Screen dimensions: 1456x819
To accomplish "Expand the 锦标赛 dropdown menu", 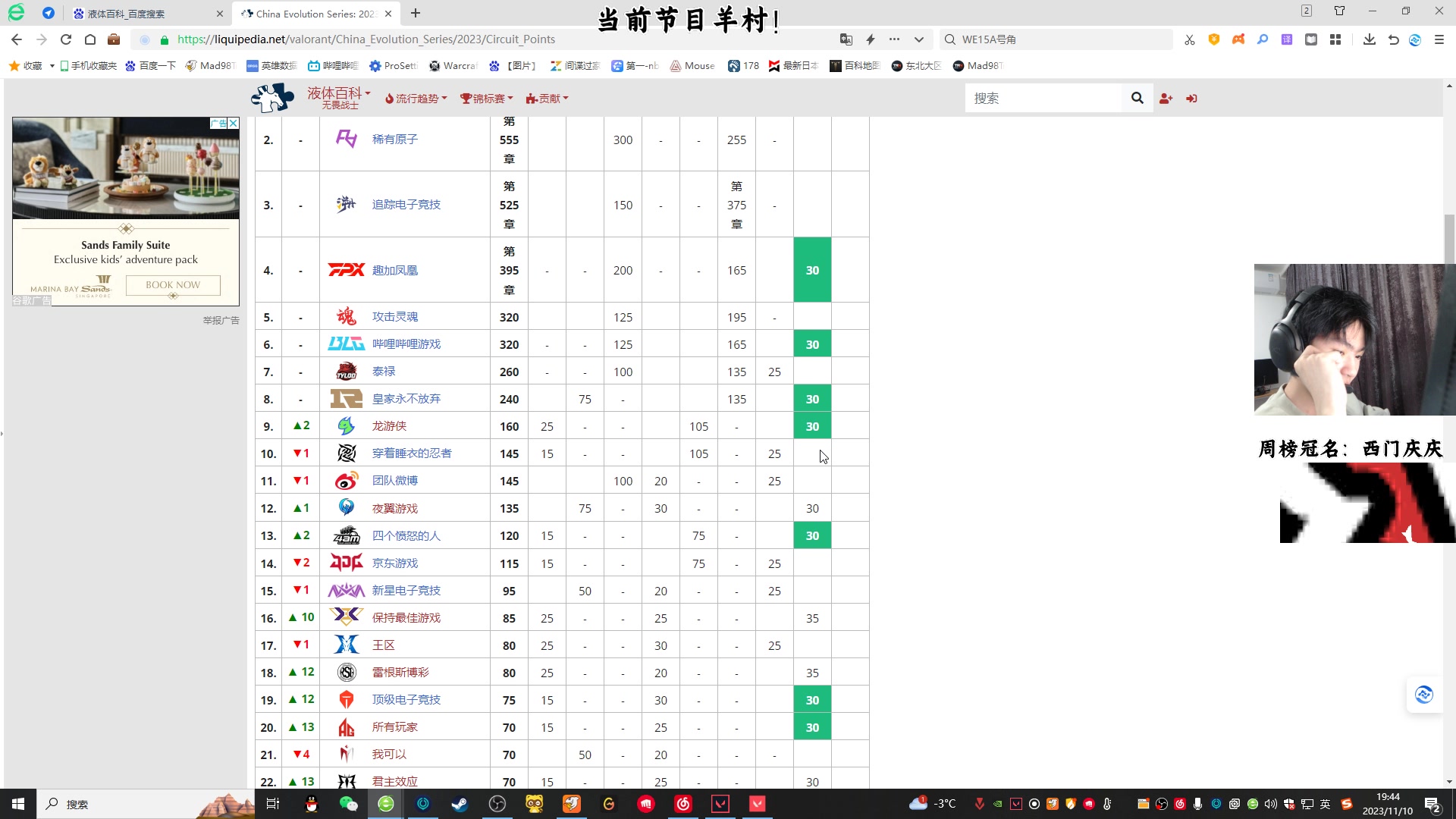I will [487, 99].
